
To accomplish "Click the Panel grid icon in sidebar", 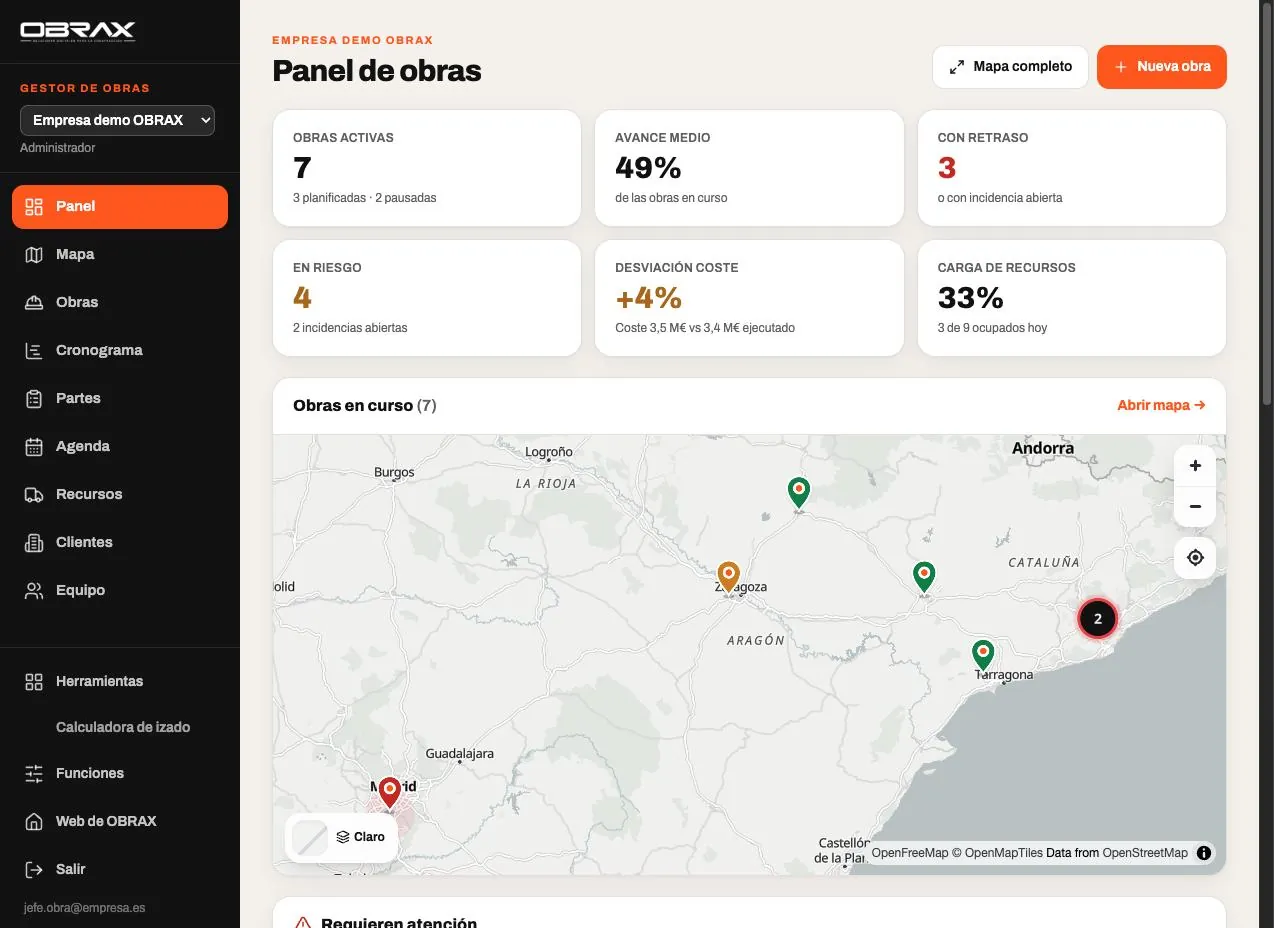I will [34, 207].
